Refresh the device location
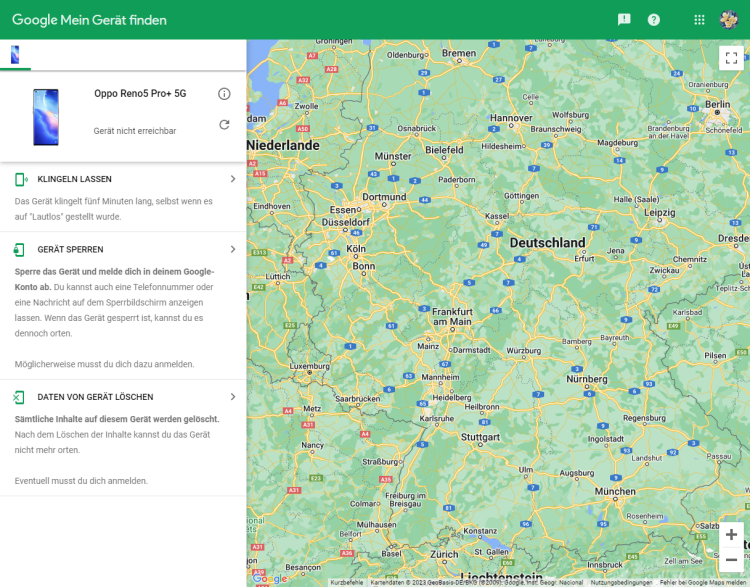Viewport: 750px width, 587px height. click(224, 125)
